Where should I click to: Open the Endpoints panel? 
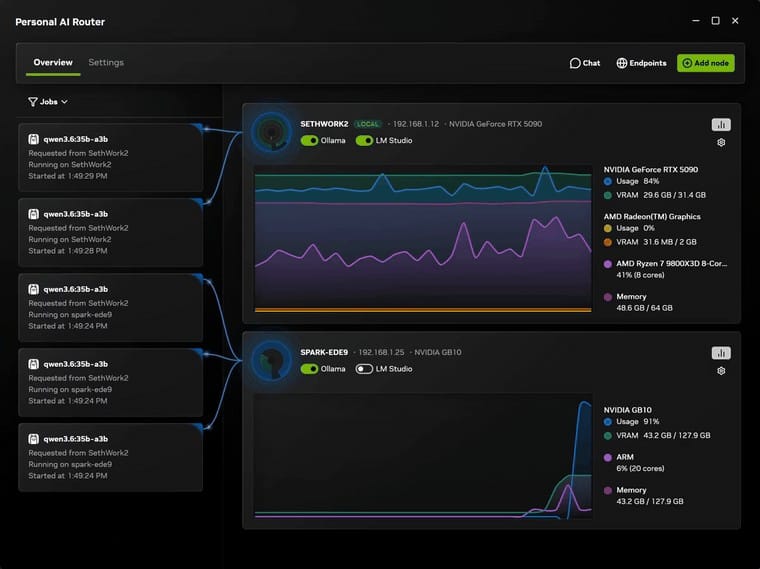pyautogui.click(x=641, y=63)
